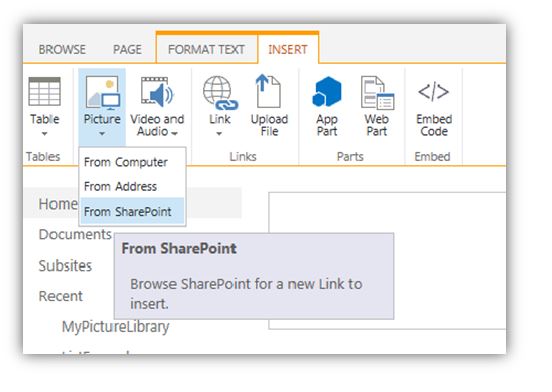Select From SharePoint menu entry
Viewport: 552px width, 392px height.
tap(132, 211)
